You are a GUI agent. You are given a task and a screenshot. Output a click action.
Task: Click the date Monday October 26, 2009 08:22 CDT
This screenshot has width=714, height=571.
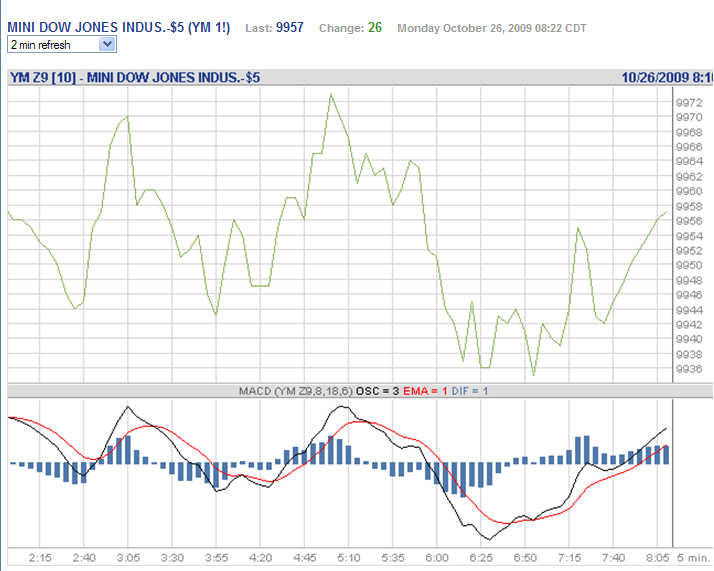click(492, 28)
